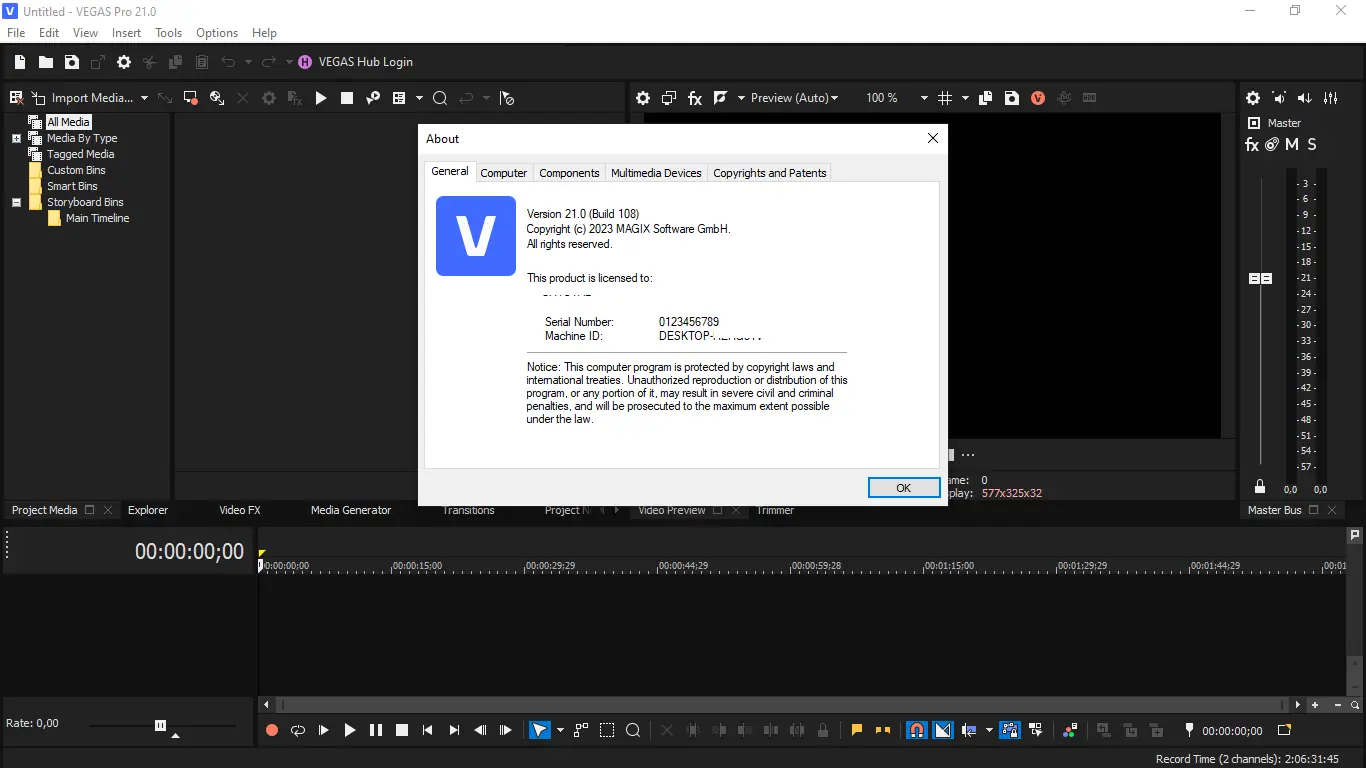The height and width of the screenshot is (768, 1366).
Task: Toggle split screen view in the preview
Action: point(720,98)
